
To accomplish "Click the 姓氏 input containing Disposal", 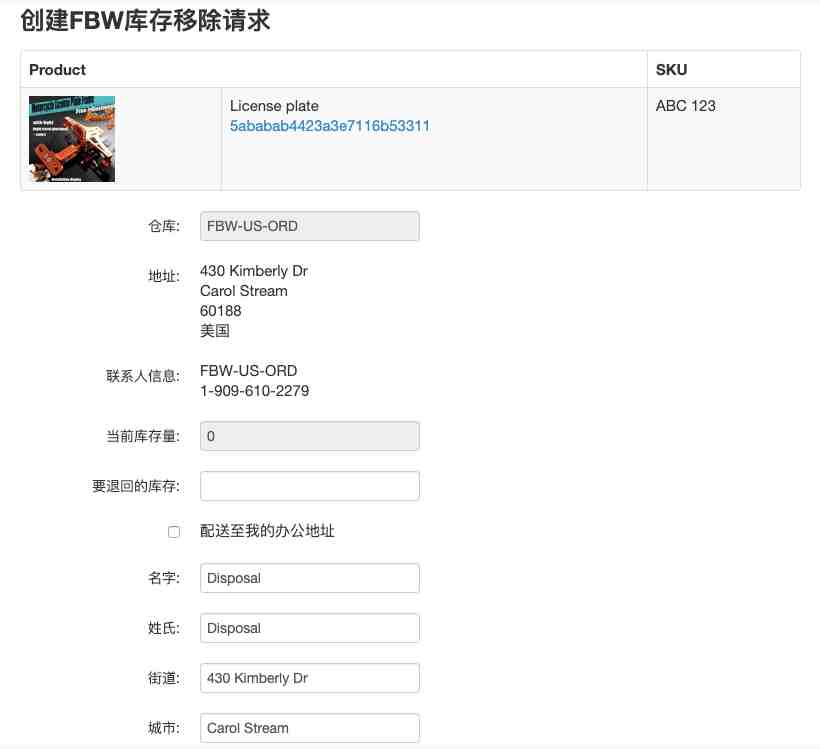I will [x=310, y=628].
